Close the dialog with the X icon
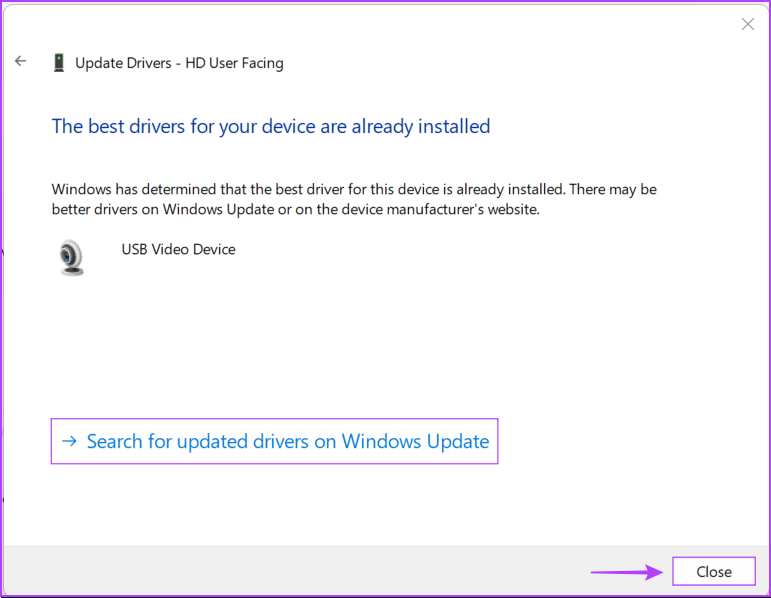 748,24
